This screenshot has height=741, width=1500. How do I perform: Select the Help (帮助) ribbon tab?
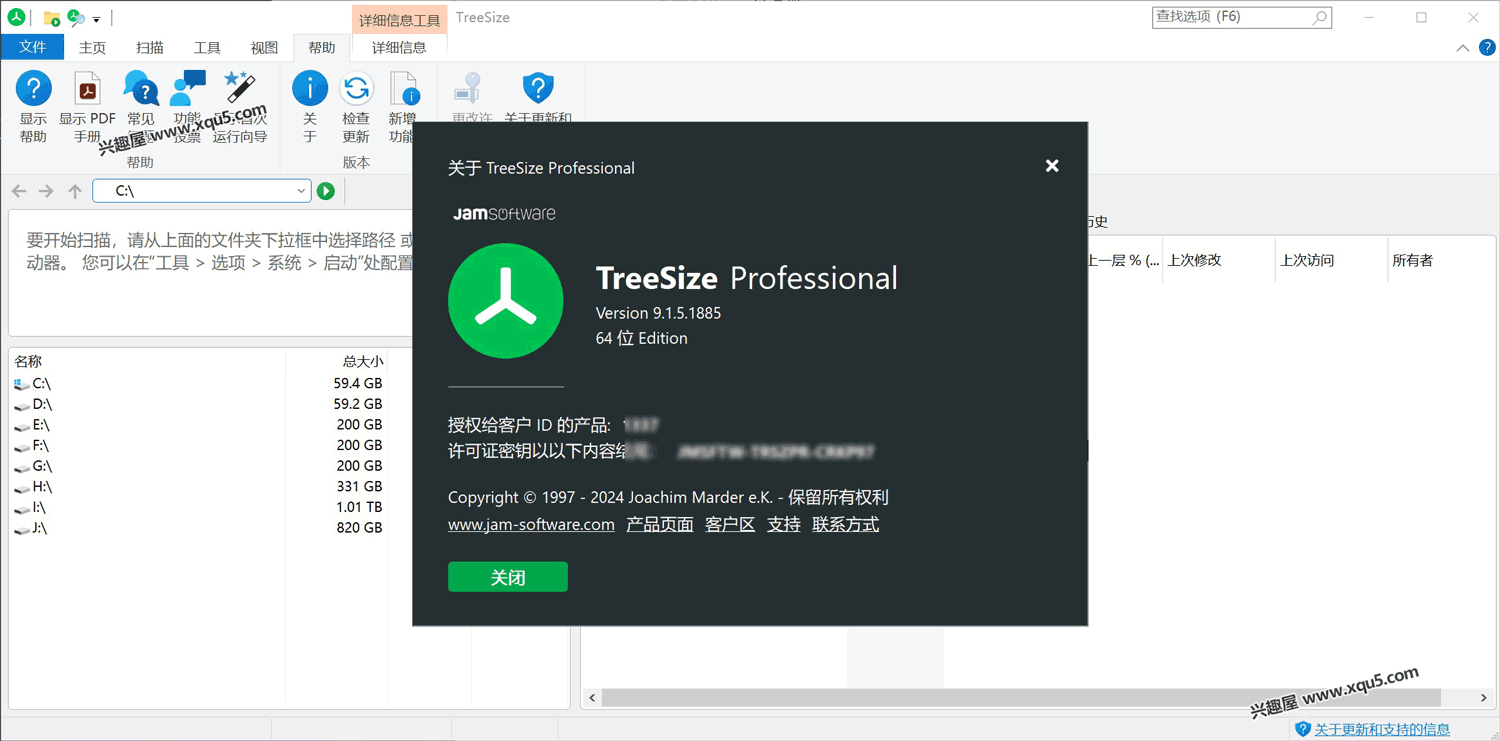pyautogui.click(x=322, y=47)
